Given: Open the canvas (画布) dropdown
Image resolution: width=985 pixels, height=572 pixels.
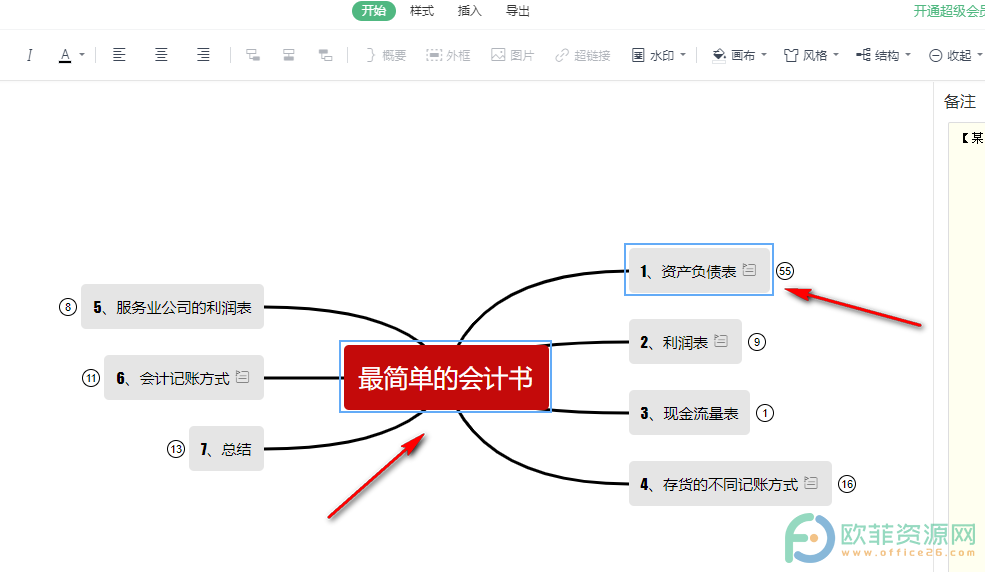Looking at the screenshot, I should [x=739, y=55].
